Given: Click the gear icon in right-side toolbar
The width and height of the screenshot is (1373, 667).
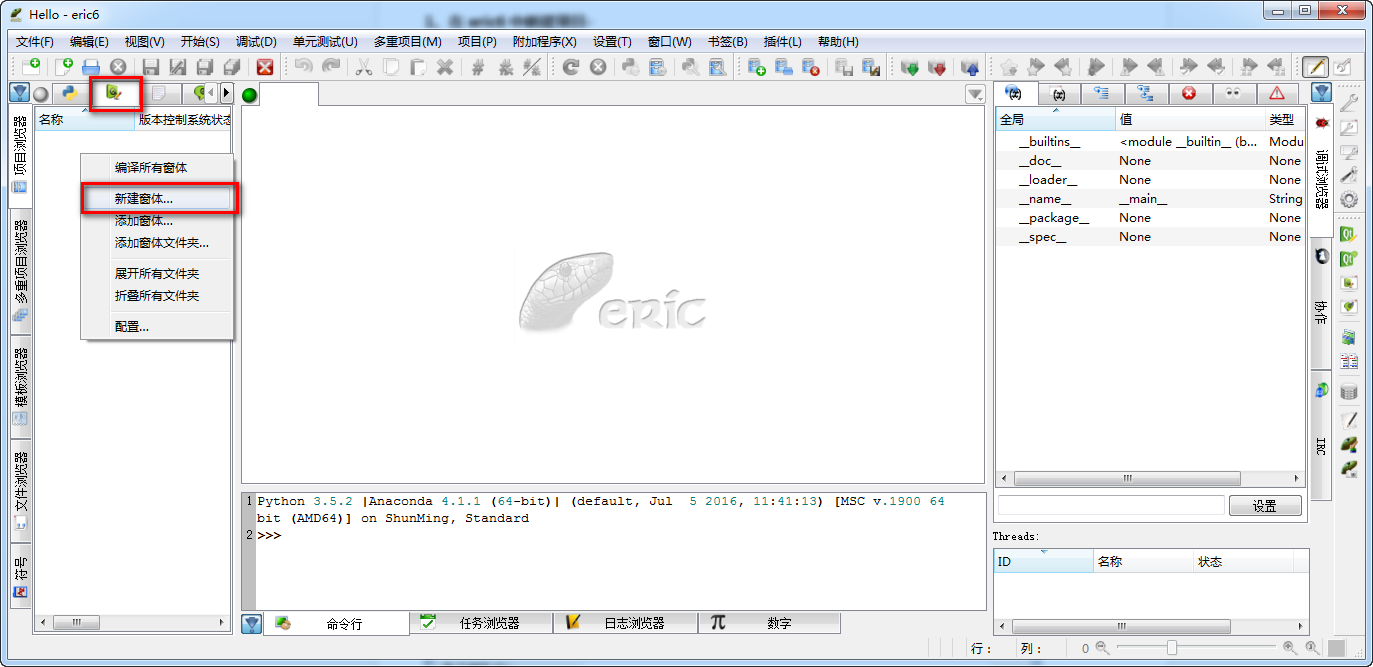Looking at the screenshot, I should (x=1349, y=198).
